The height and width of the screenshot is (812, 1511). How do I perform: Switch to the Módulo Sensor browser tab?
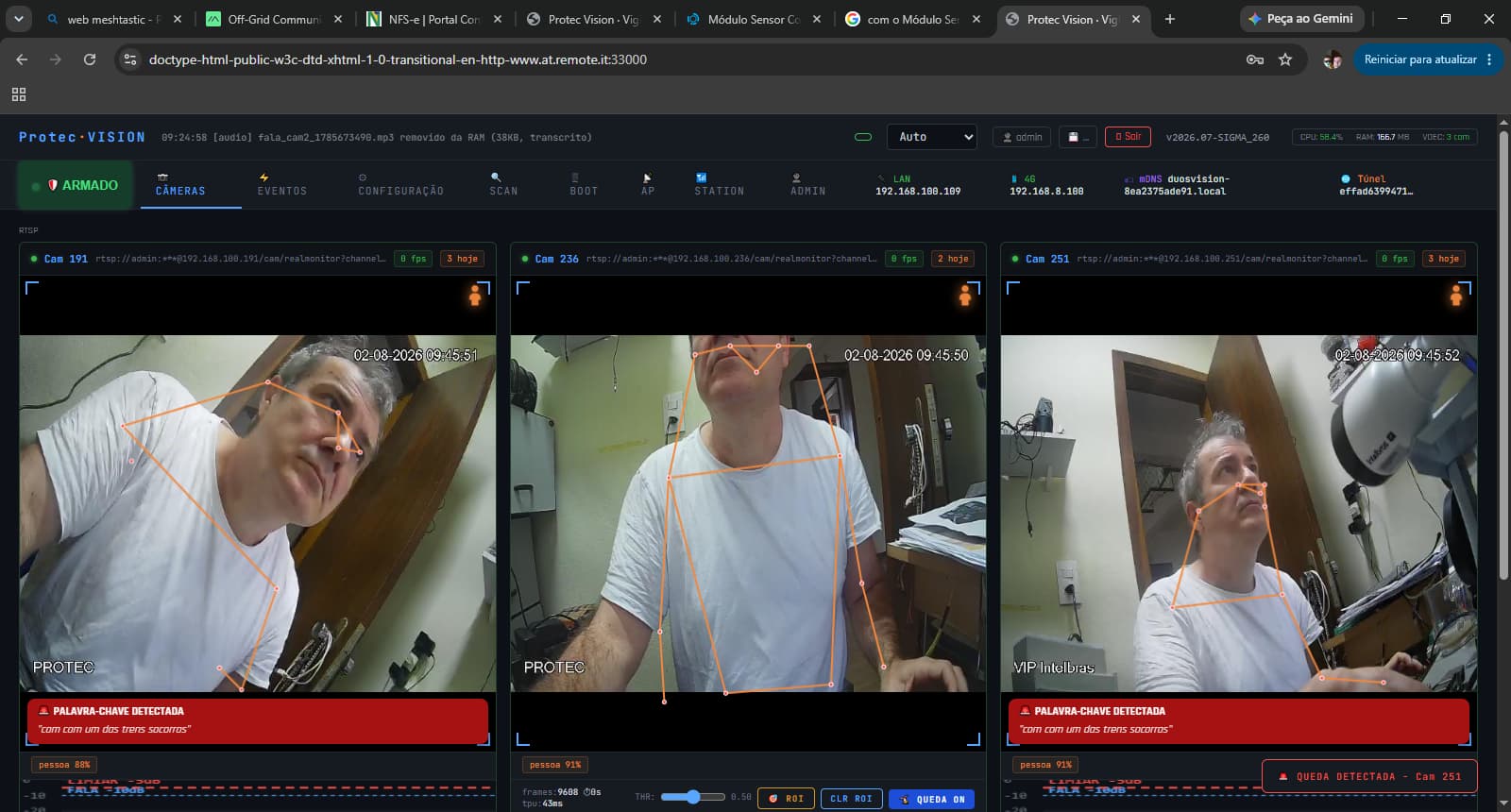(755, 19)
